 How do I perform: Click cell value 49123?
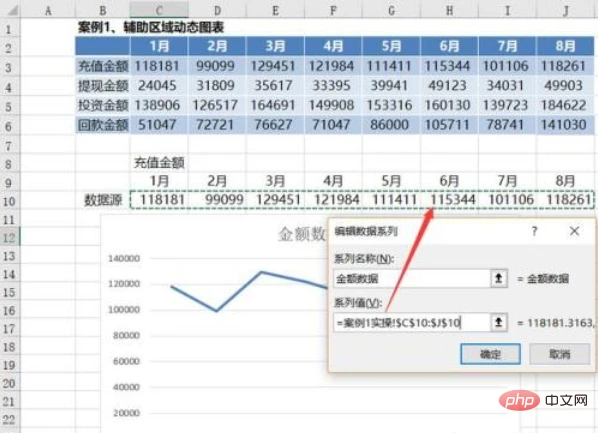click(447, 85)
